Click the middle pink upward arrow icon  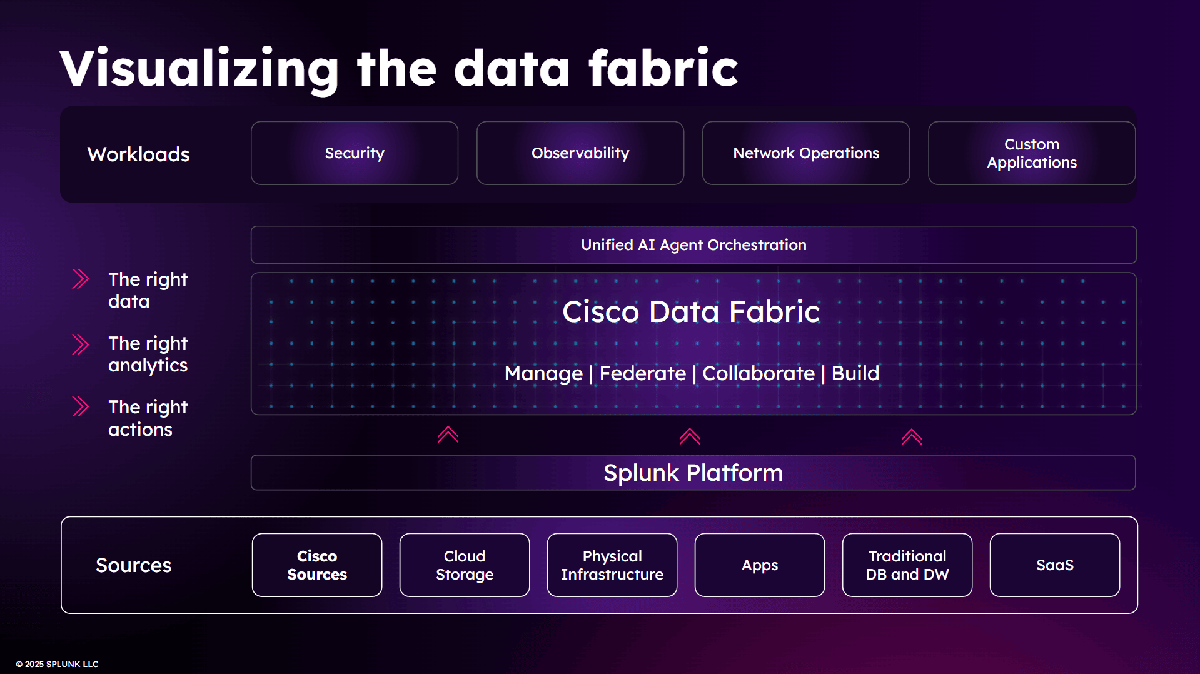point(689,435)
